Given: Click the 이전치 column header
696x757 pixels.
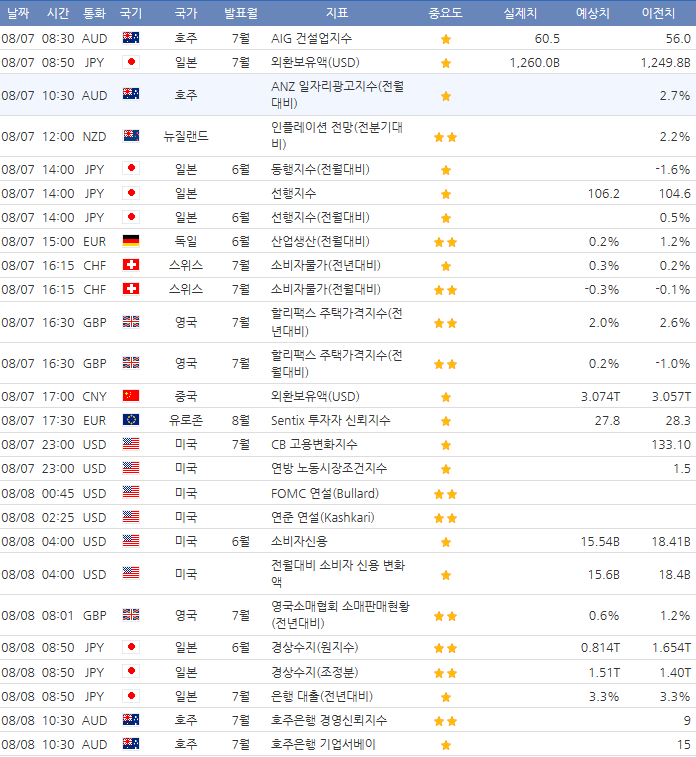Looking at the screenshot, I should pyautogui.click(x=658, y=13).
